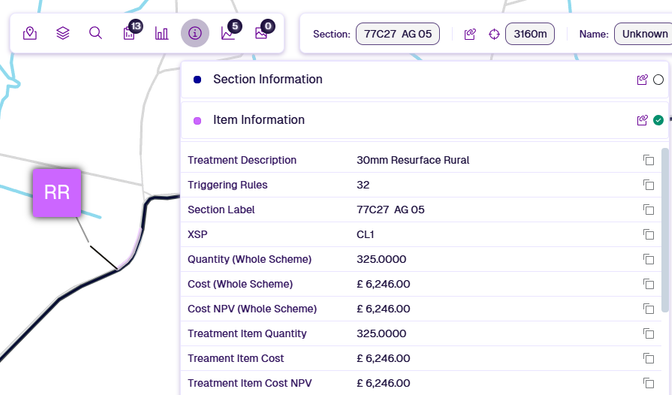Click the 'Treatment Description' label
This screenshot has height=395, width=672.
[242, 160]
